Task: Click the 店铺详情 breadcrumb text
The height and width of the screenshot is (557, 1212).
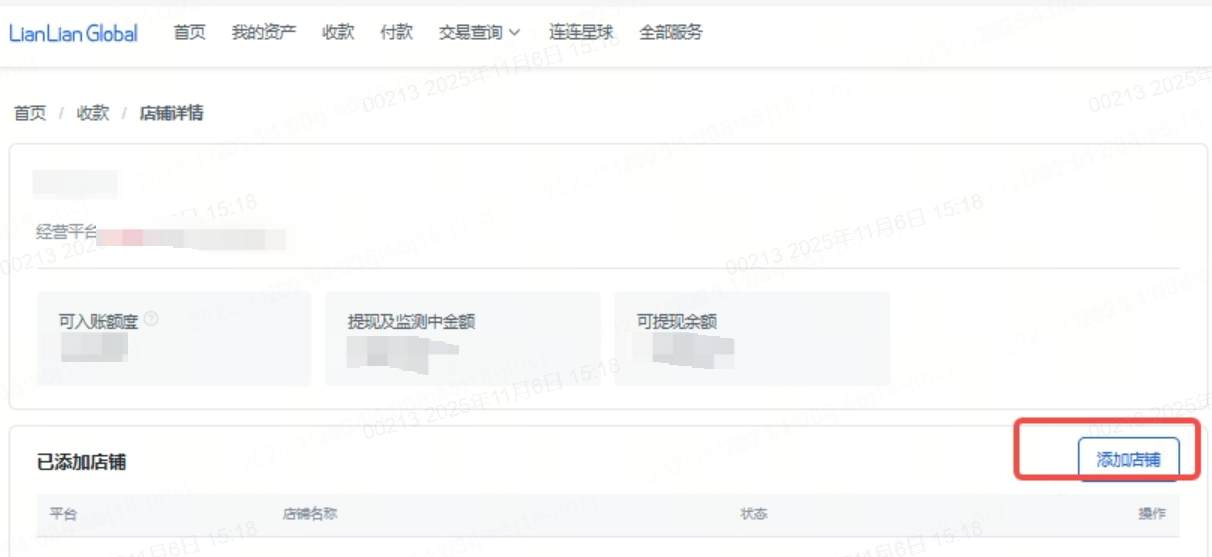Action: coord(172,113)
